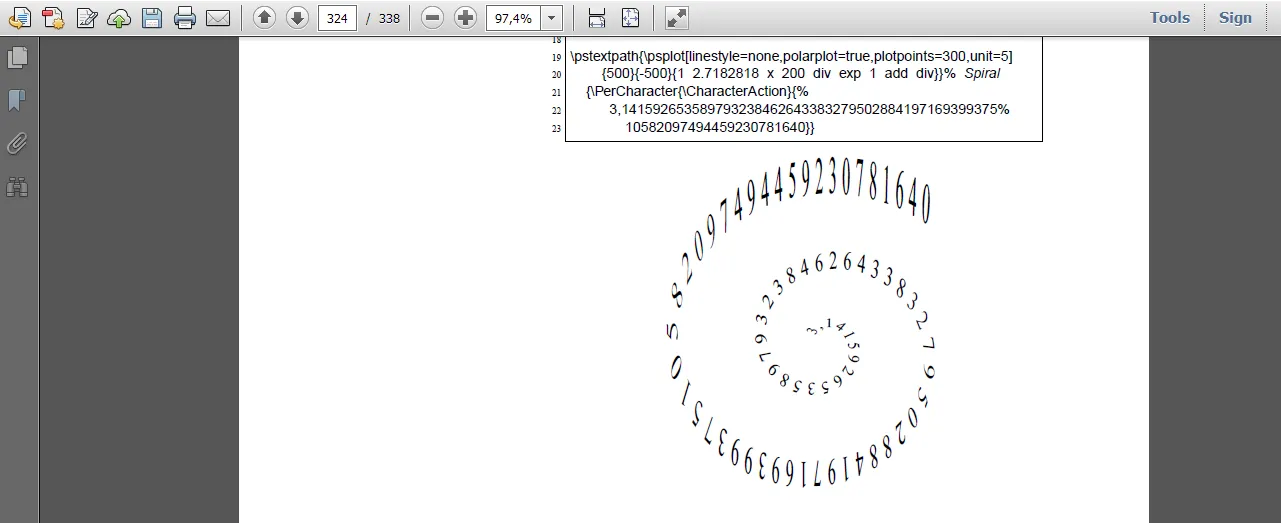The width and height of the screenshot is (1281, 523).
Task: Save the PDF with the floppy icon
Action: click(x=152, y=17)
